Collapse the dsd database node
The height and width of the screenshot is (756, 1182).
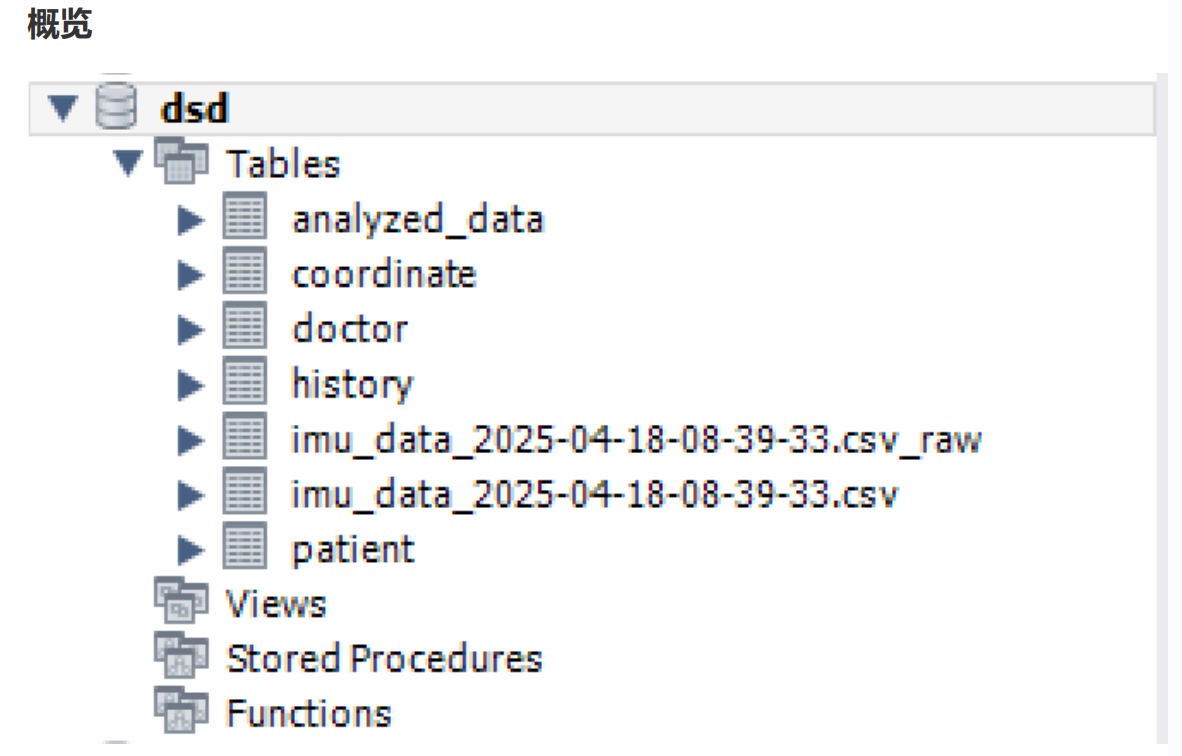[63, 107]
